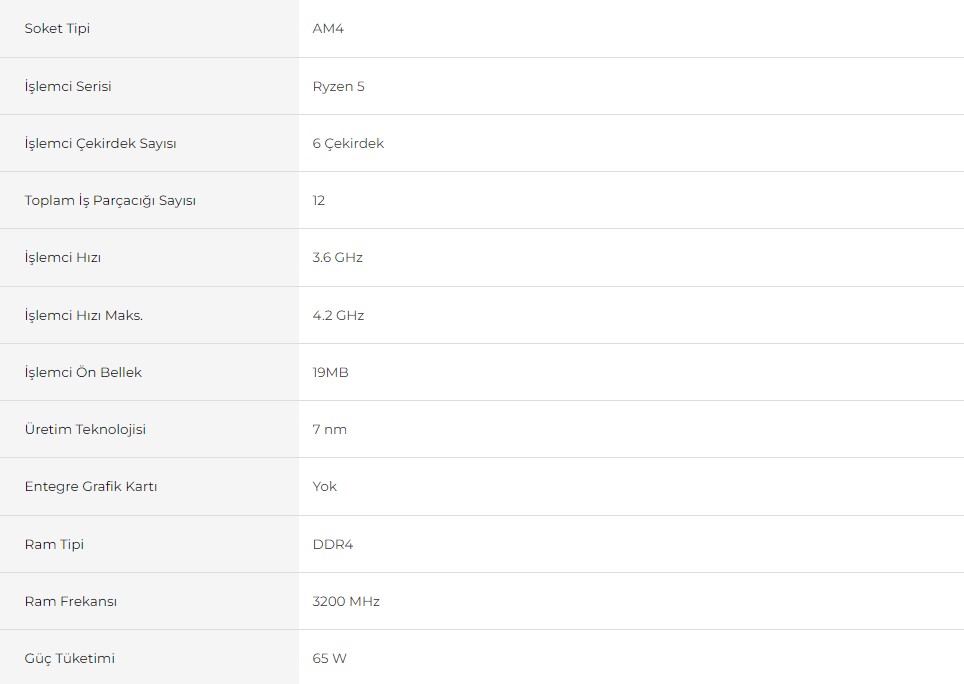This screenshot has width=964, height=684.
Task: Select the 12 thread count value
Action: point(318,200)
